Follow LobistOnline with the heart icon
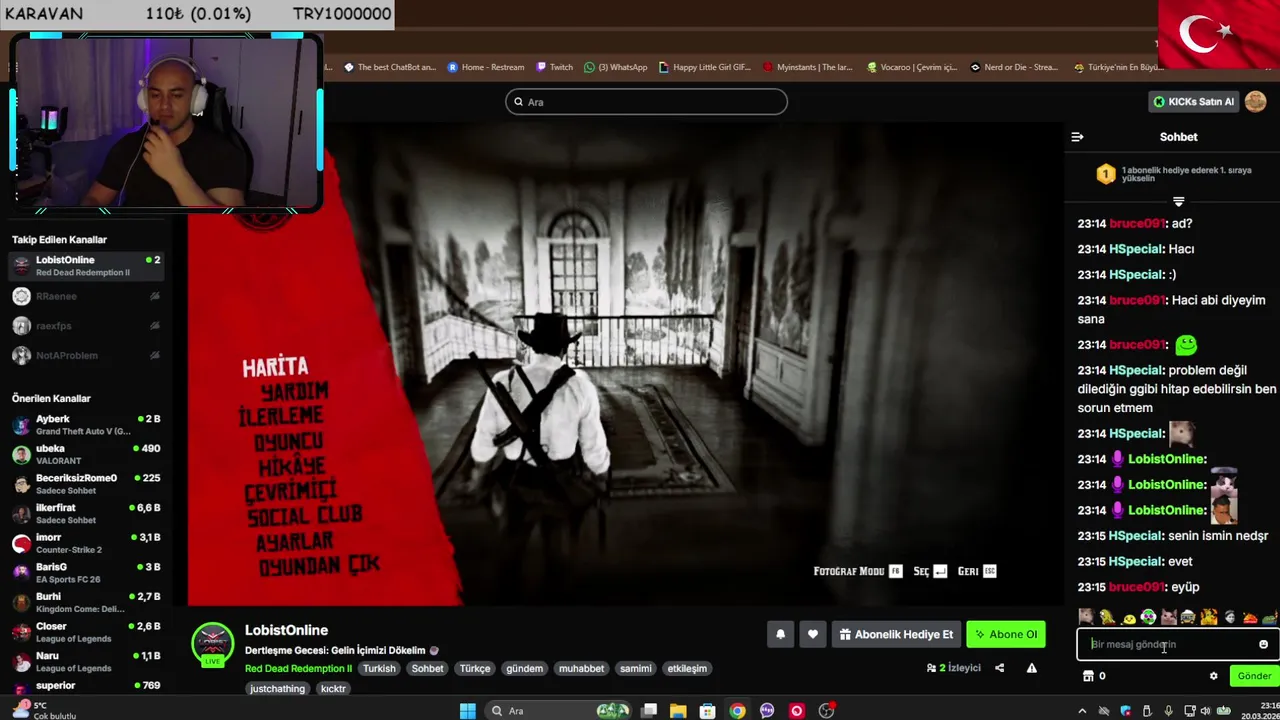 coord(813,634)
